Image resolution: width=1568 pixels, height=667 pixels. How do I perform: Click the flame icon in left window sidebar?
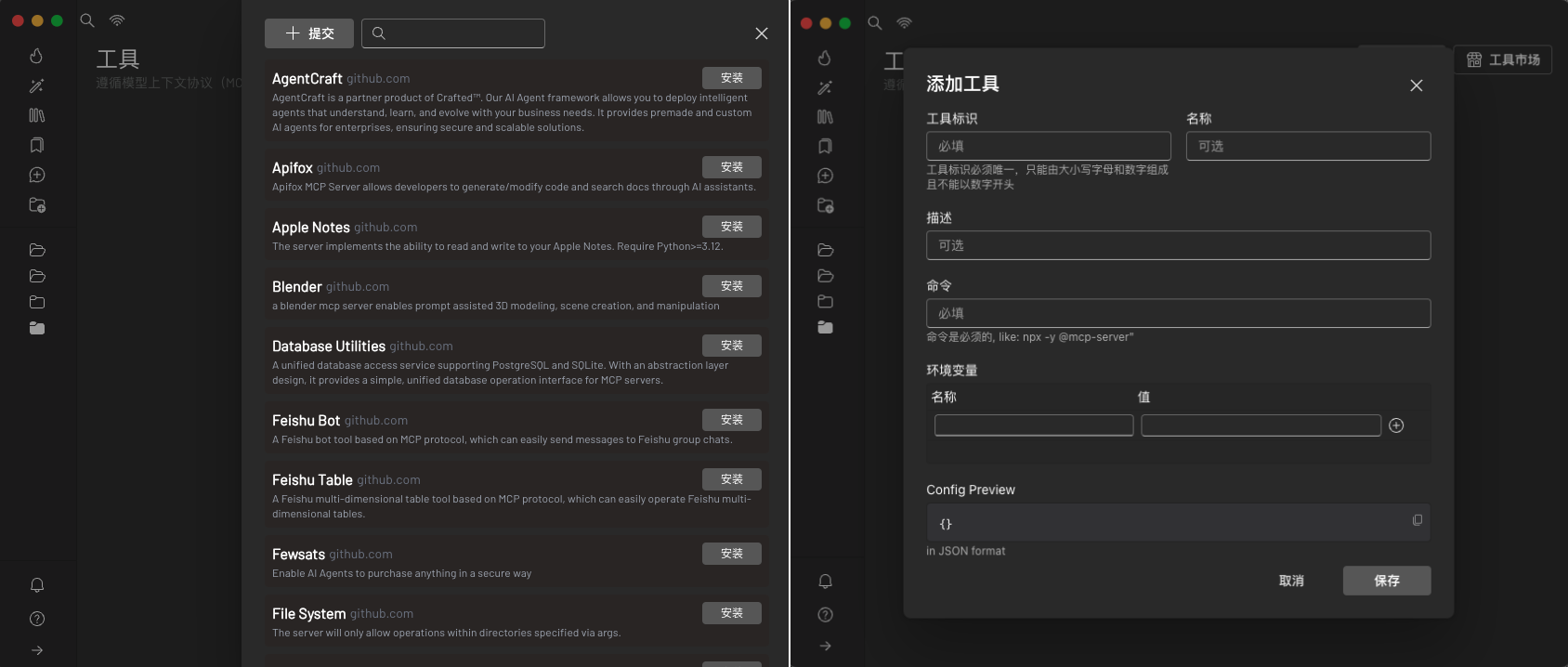tap(36, 56)
